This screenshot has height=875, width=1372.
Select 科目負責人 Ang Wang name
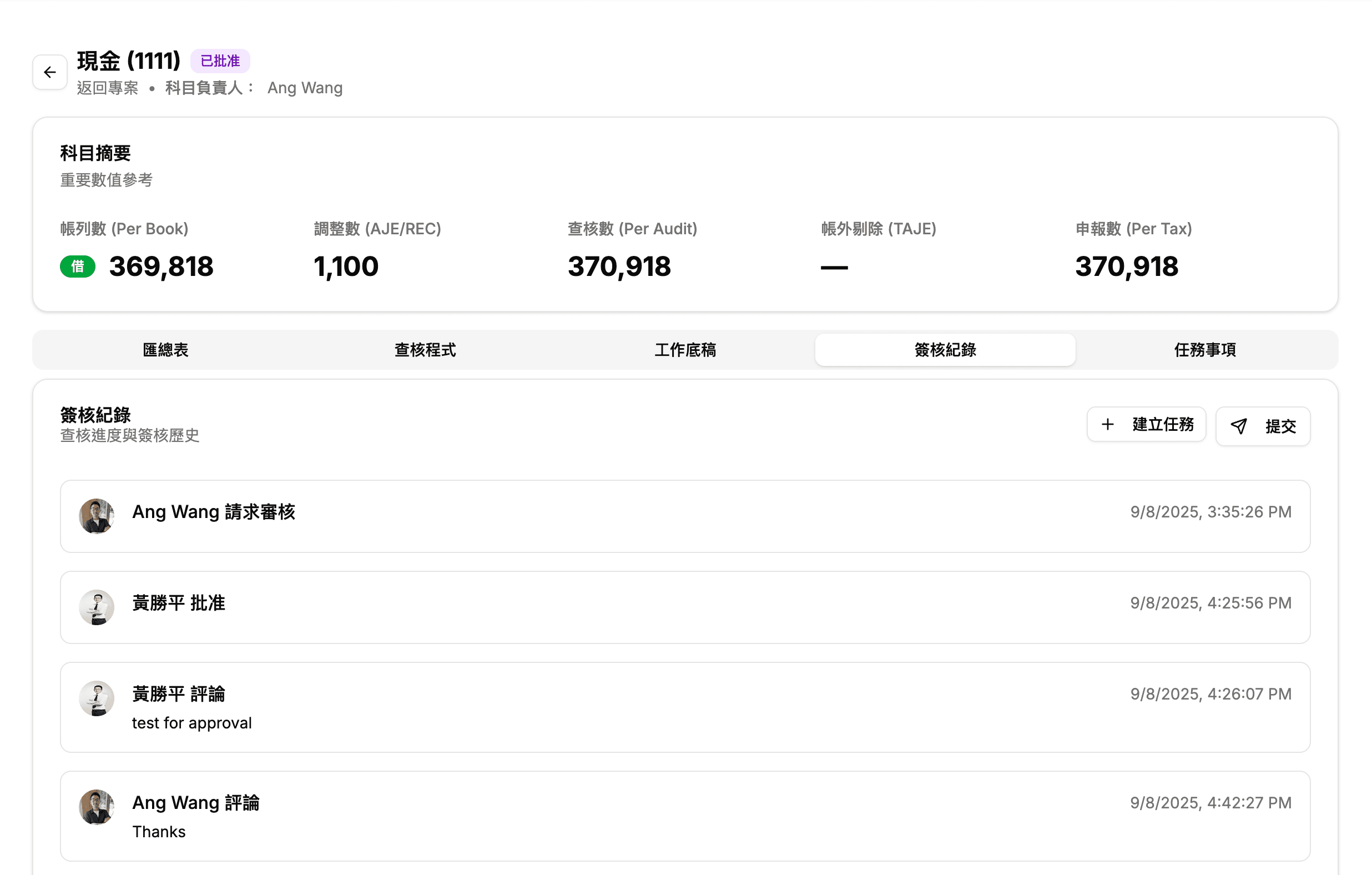point(305,87)
